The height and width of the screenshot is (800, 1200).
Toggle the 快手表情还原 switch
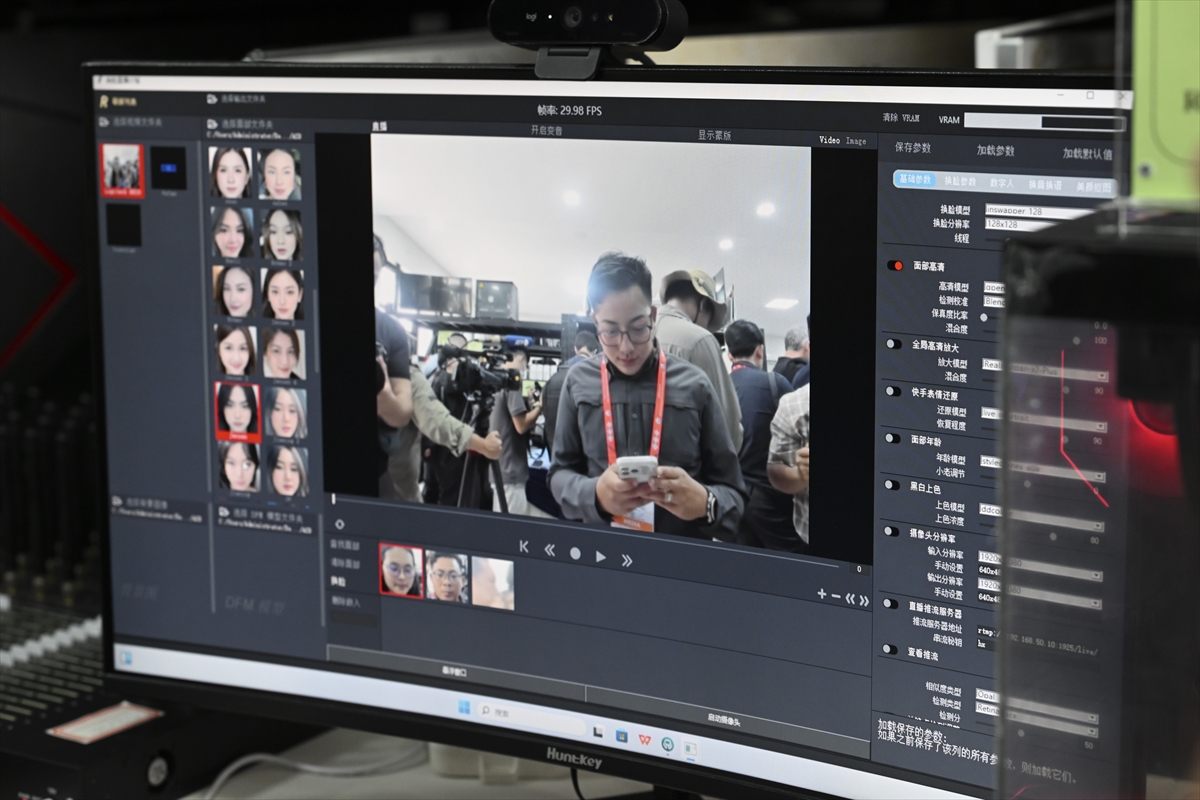coord(892,391)
